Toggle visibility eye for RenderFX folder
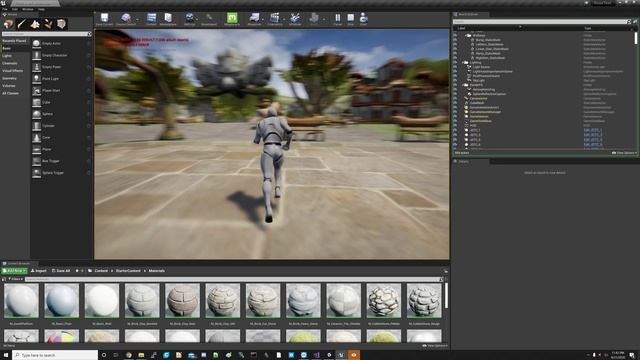 point(456,85)
